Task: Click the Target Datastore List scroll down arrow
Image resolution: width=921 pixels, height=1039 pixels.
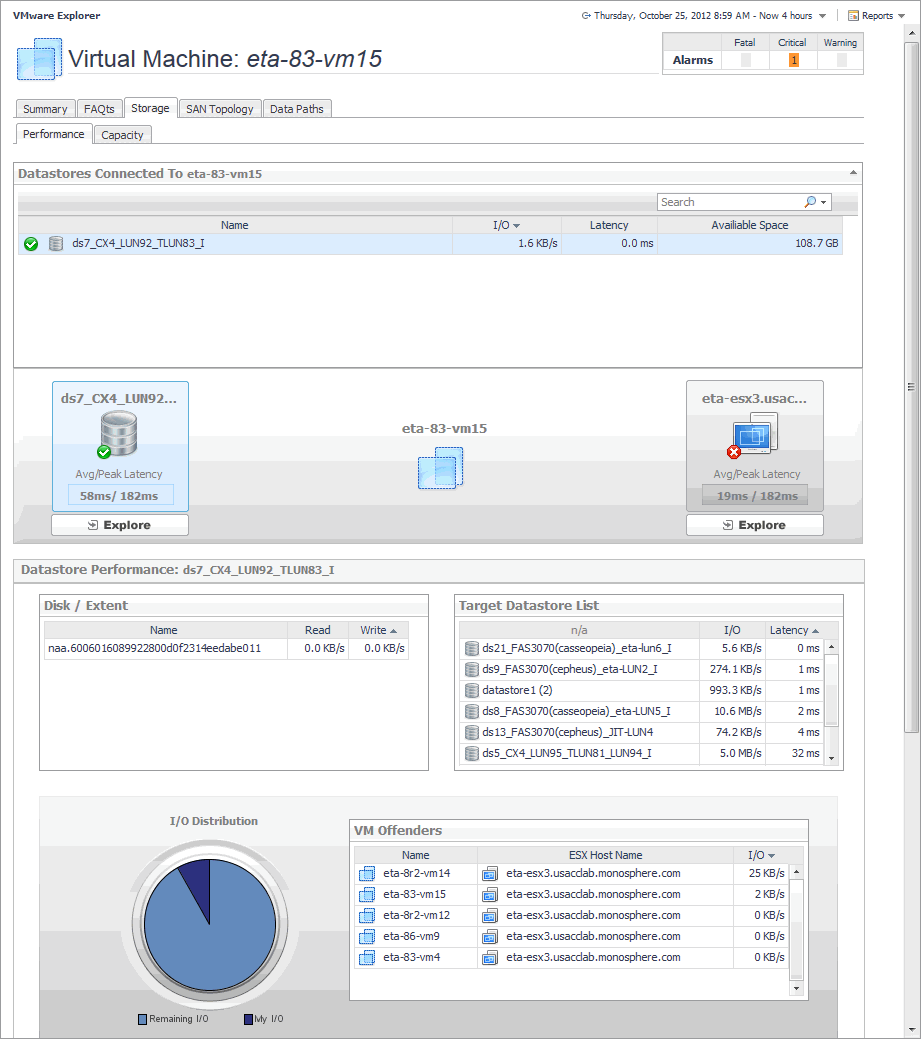Action: [x=832, y=759]
